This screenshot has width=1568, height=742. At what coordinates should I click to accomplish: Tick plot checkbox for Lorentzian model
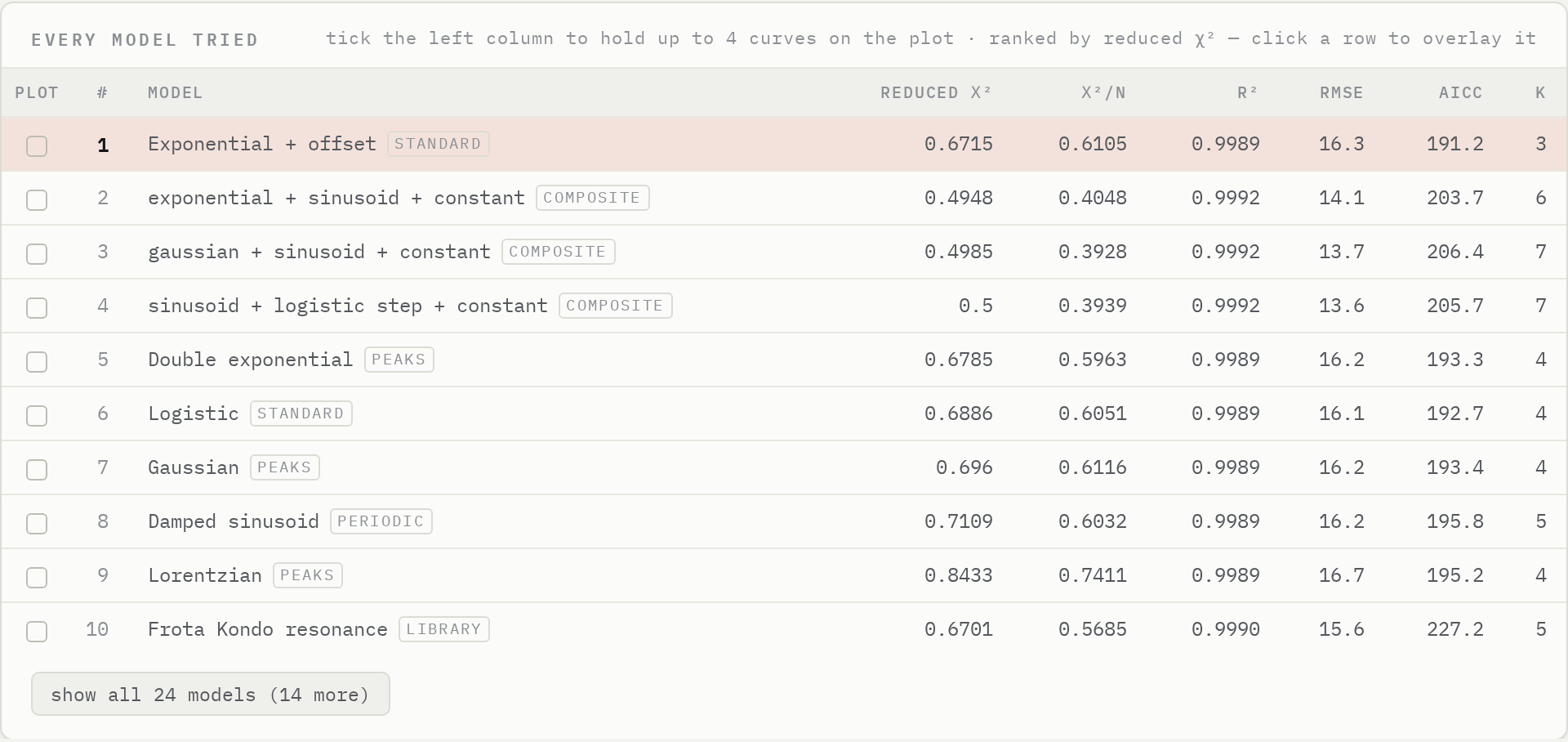[37, 578]
